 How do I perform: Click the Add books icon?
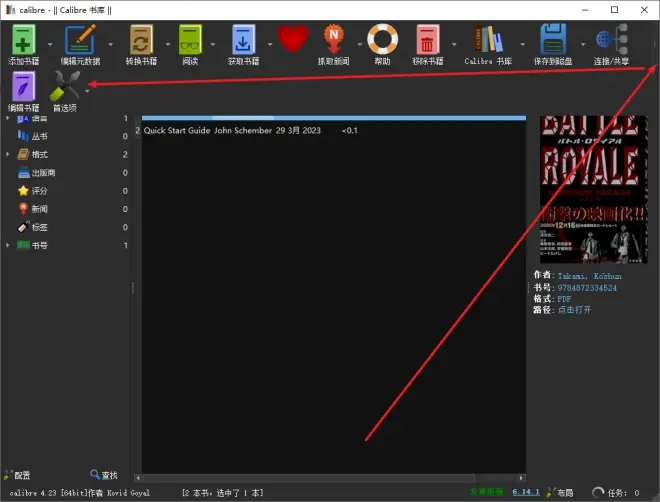[24, 39]
